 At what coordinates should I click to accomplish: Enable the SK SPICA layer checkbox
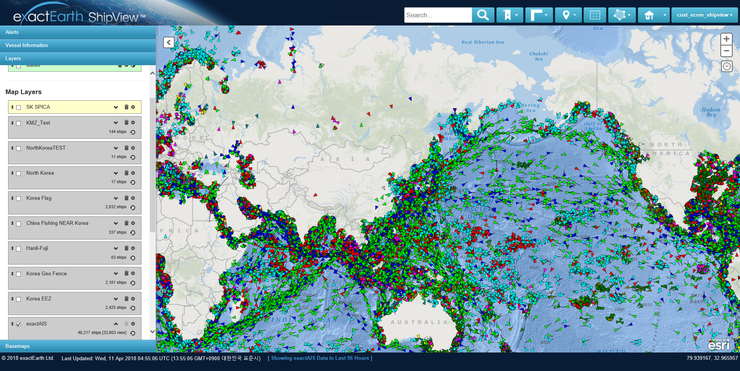[x=19, y=108]
